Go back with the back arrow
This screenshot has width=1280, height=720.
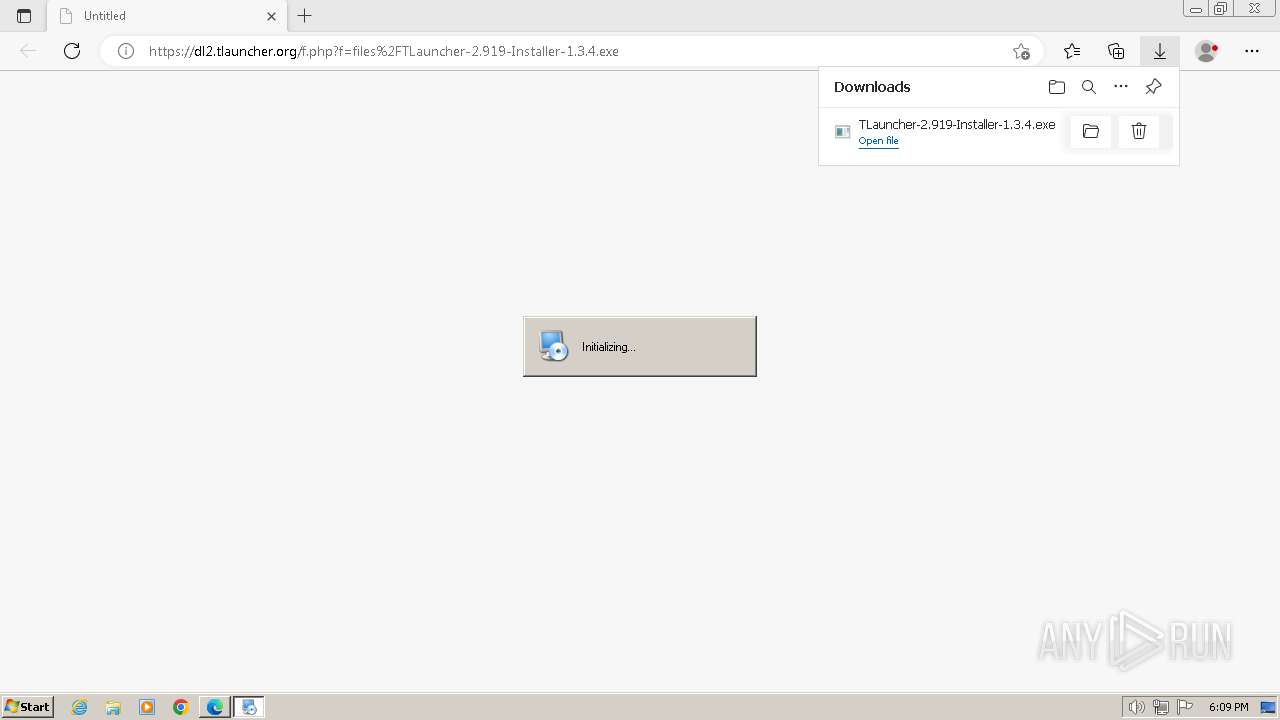tap(28, 51)
